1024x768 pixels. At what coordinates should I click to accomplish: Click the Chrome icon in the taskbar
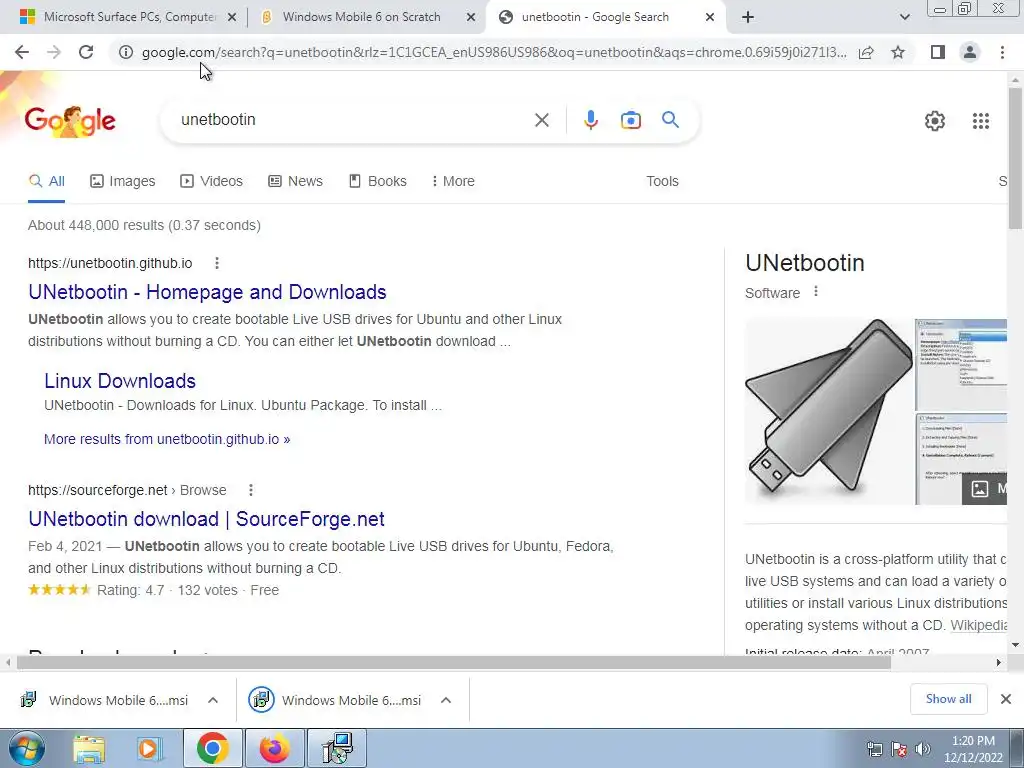[212, 748]
